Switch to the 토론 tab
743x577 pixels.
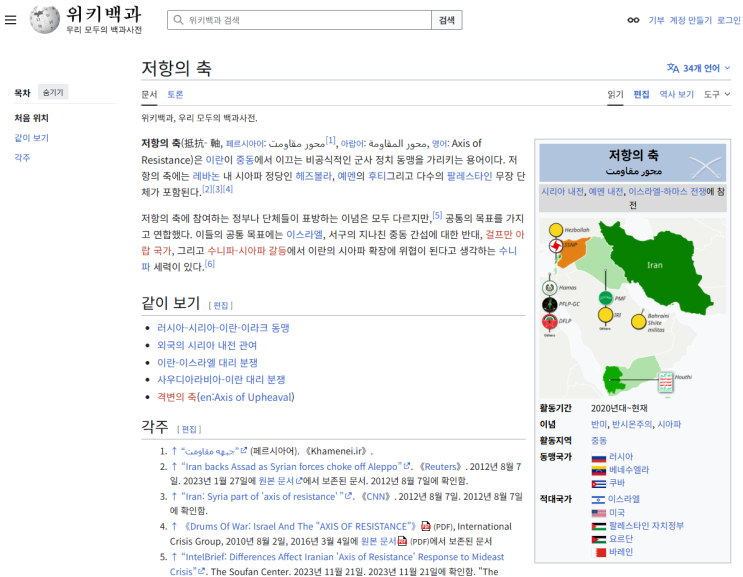[175, 94]
